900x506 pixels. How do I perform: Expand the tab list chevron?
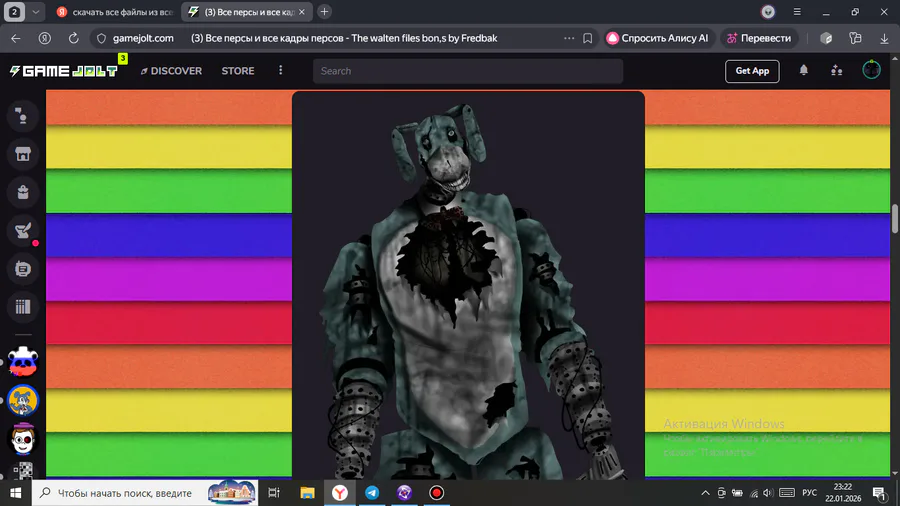coord(36,11)
